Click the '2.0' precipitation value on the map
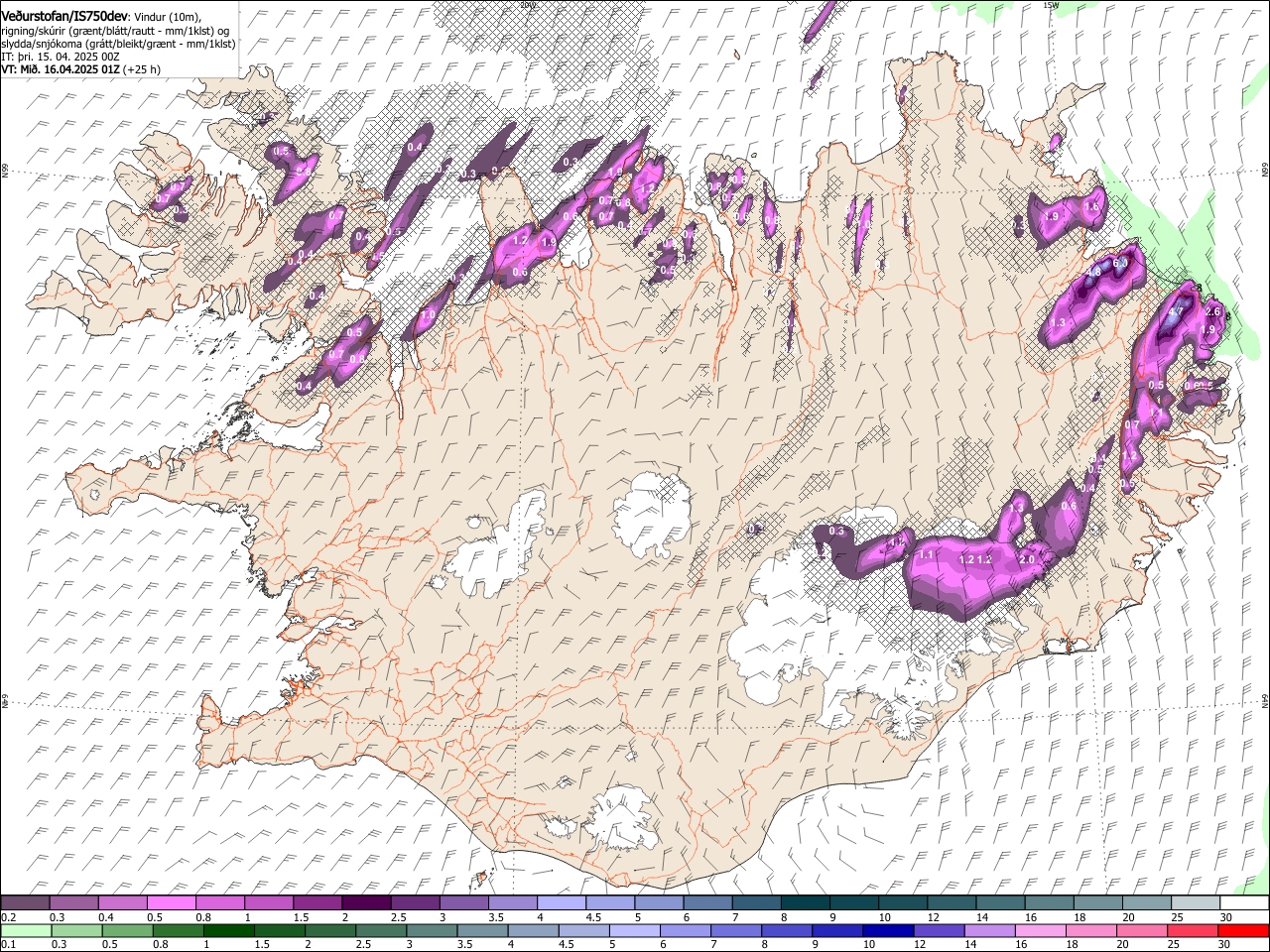 [x=1027, y=559]
